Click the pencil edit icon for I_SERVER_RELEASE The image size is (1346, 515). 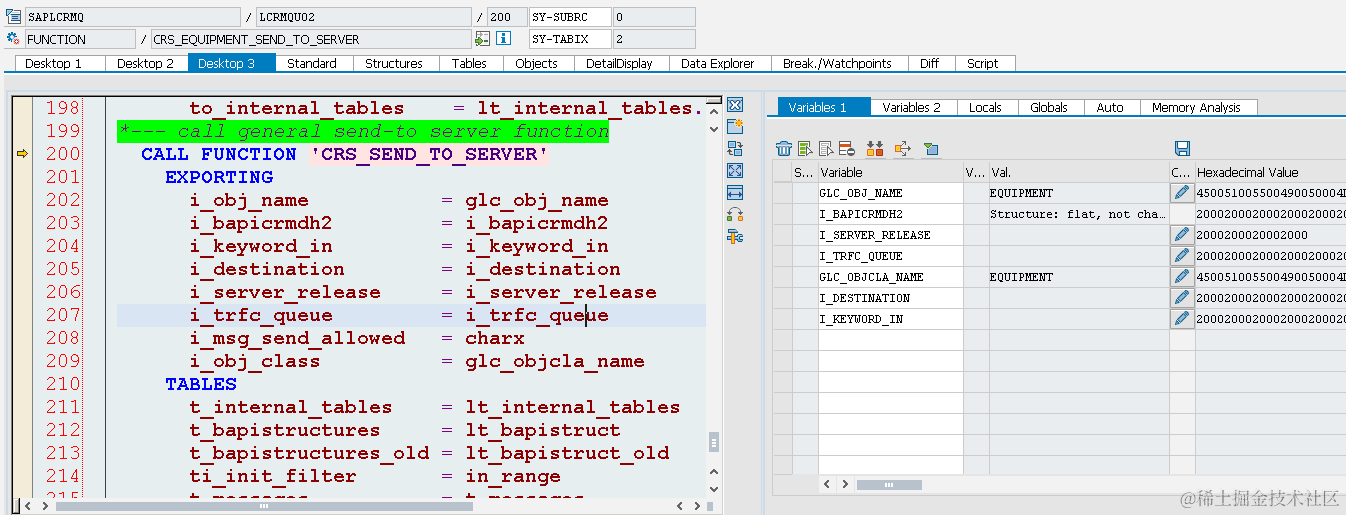1182,234
